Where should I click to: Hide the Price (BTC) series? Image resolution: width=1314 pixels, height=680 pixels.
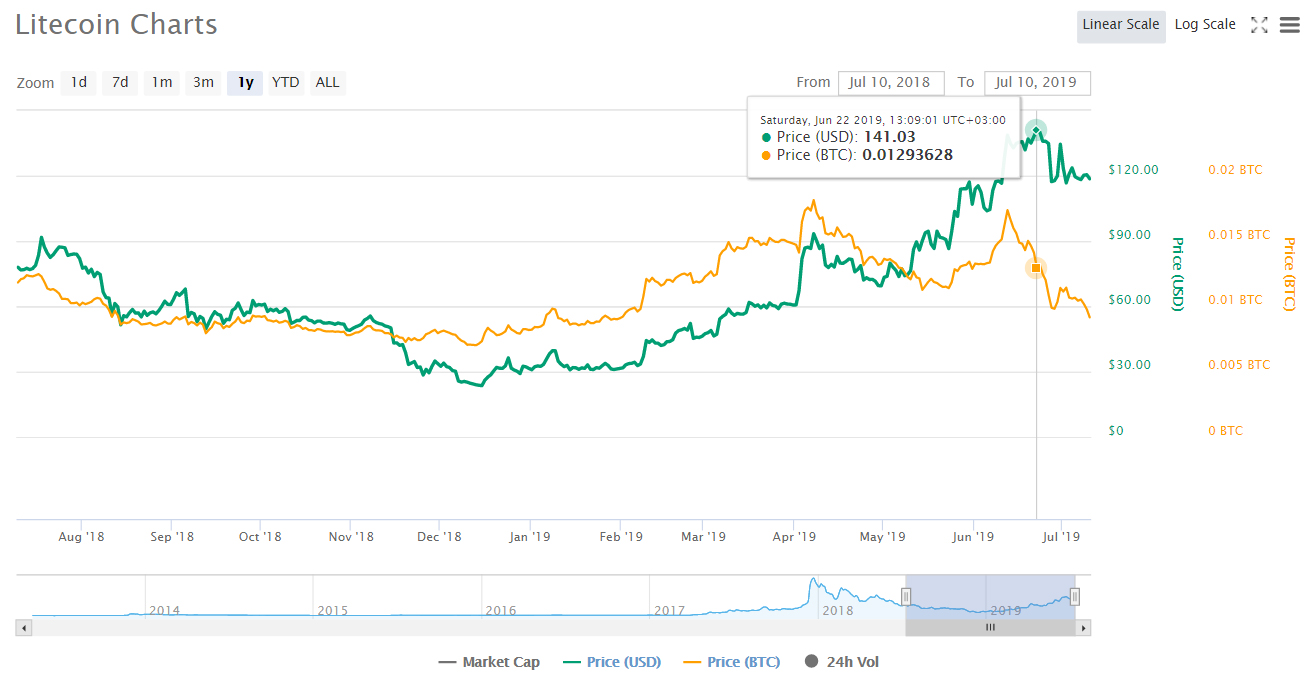[x=731, y=662]
